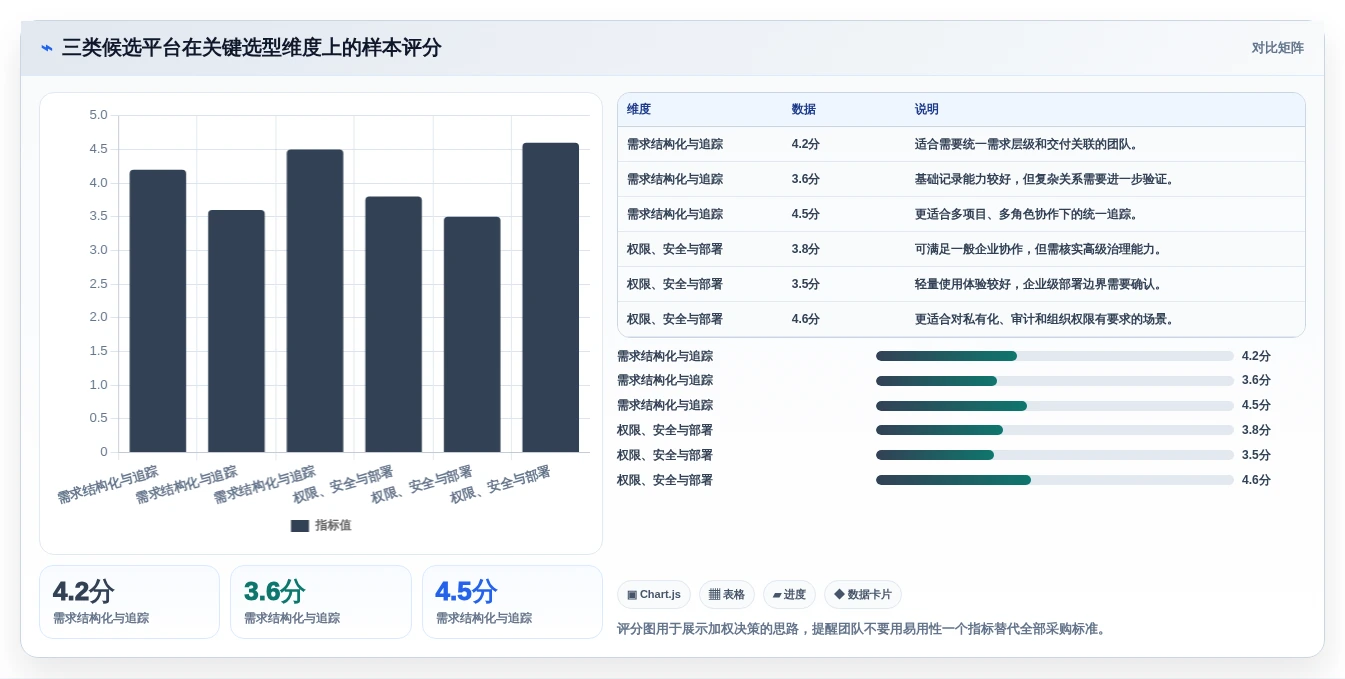Image resolution: width=1345 pixels, height=679 pixels.
Task: Click the shortest chart bar at 3.5
Action: [472, 334]
